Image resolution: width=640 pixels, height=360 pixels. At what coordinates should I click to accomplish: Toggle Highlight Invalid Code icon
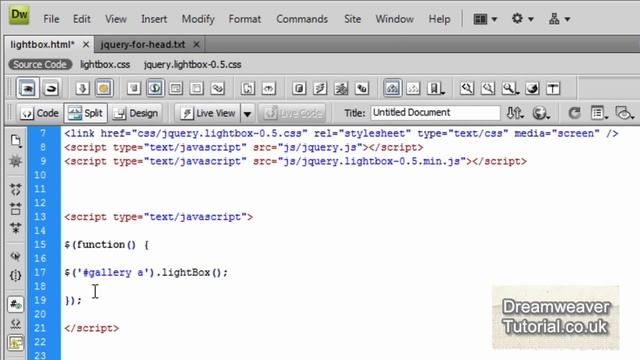tap(16, 324)
